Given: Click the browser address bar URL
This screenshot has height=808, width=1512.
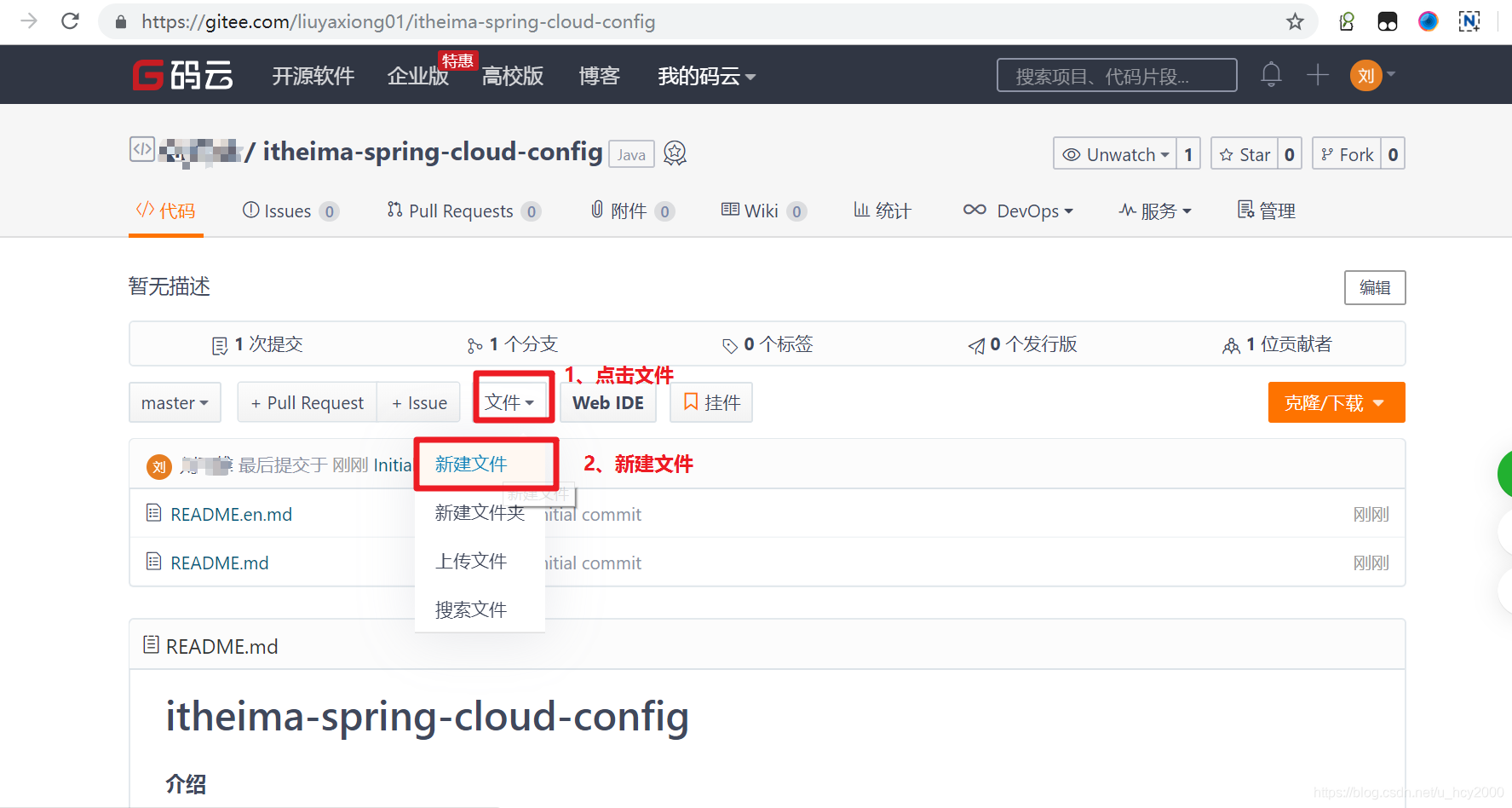Looking at the screenshot, I should pos(399,21).
